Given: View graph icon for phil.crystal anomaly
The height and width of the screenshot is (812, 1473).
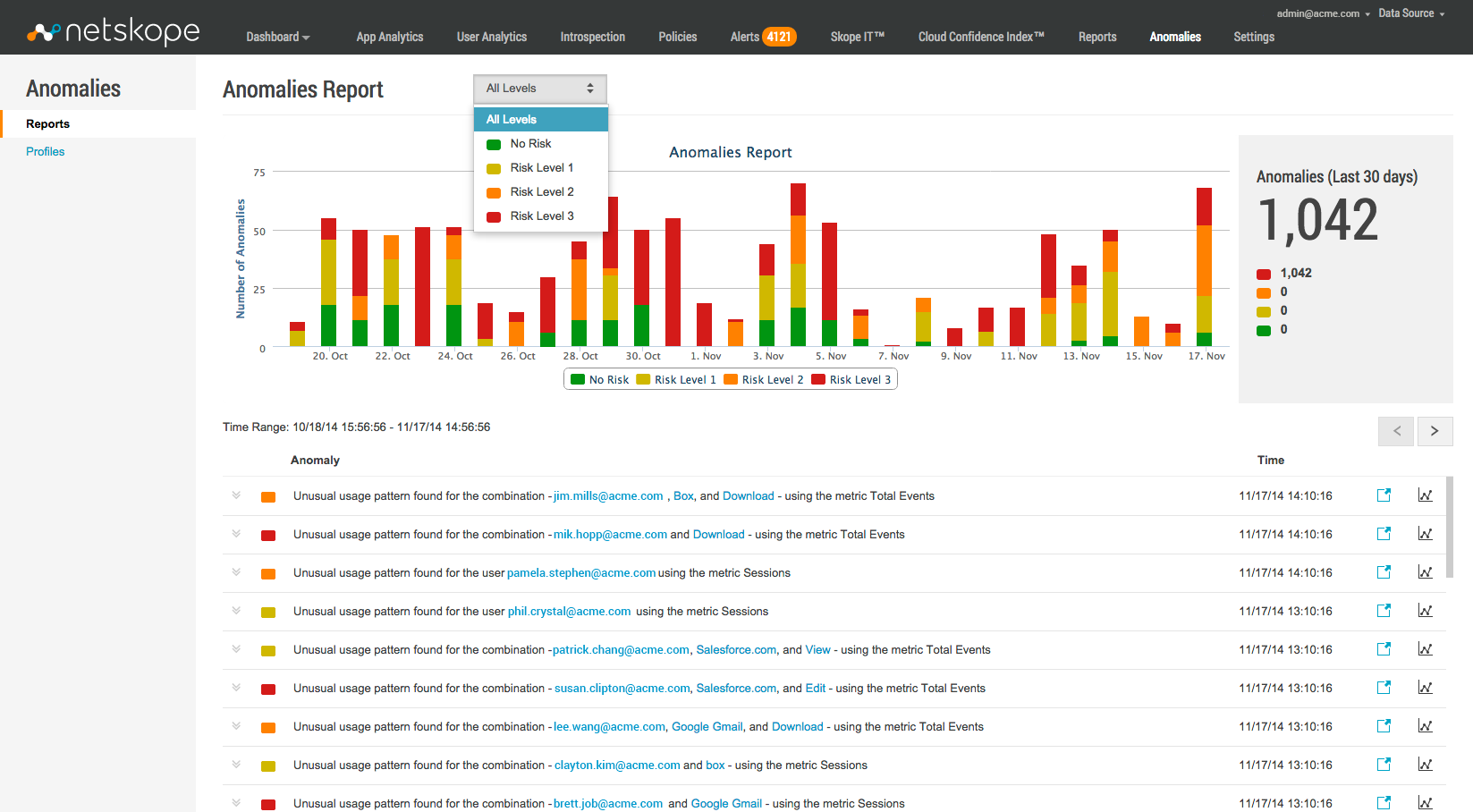Looking at the screenshot, I should (1425, 611).
